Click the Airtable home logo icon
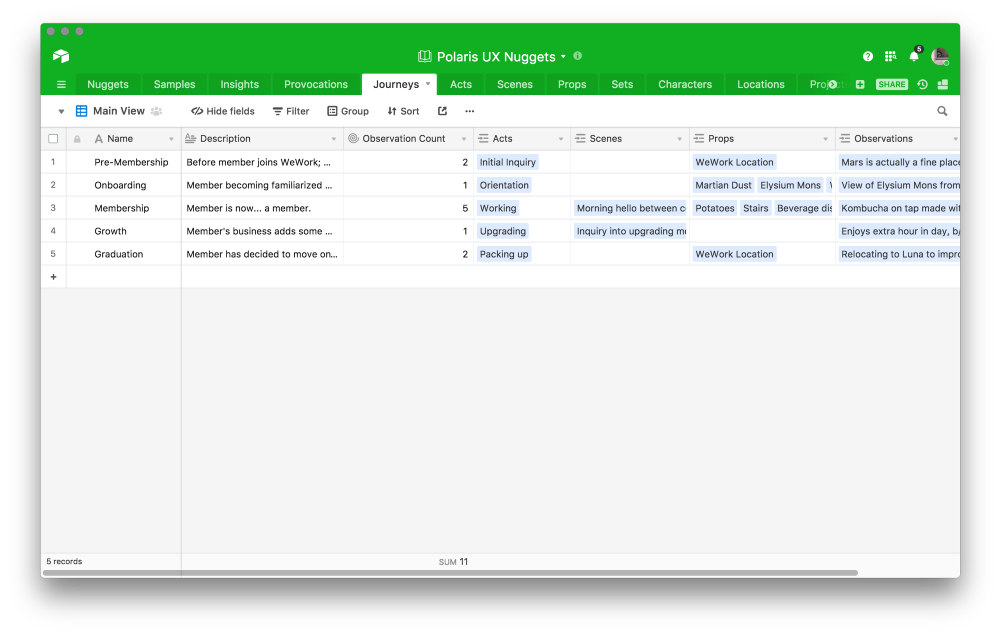 61,56
